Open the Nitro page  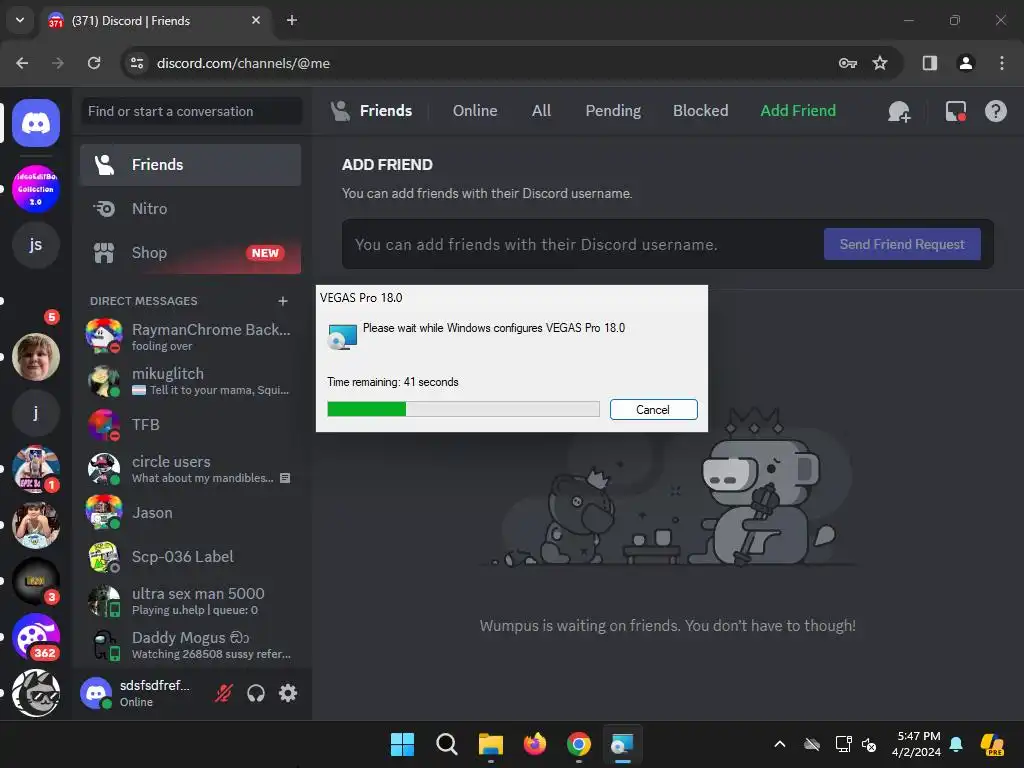pyautogui.click(x=191, y=209)
